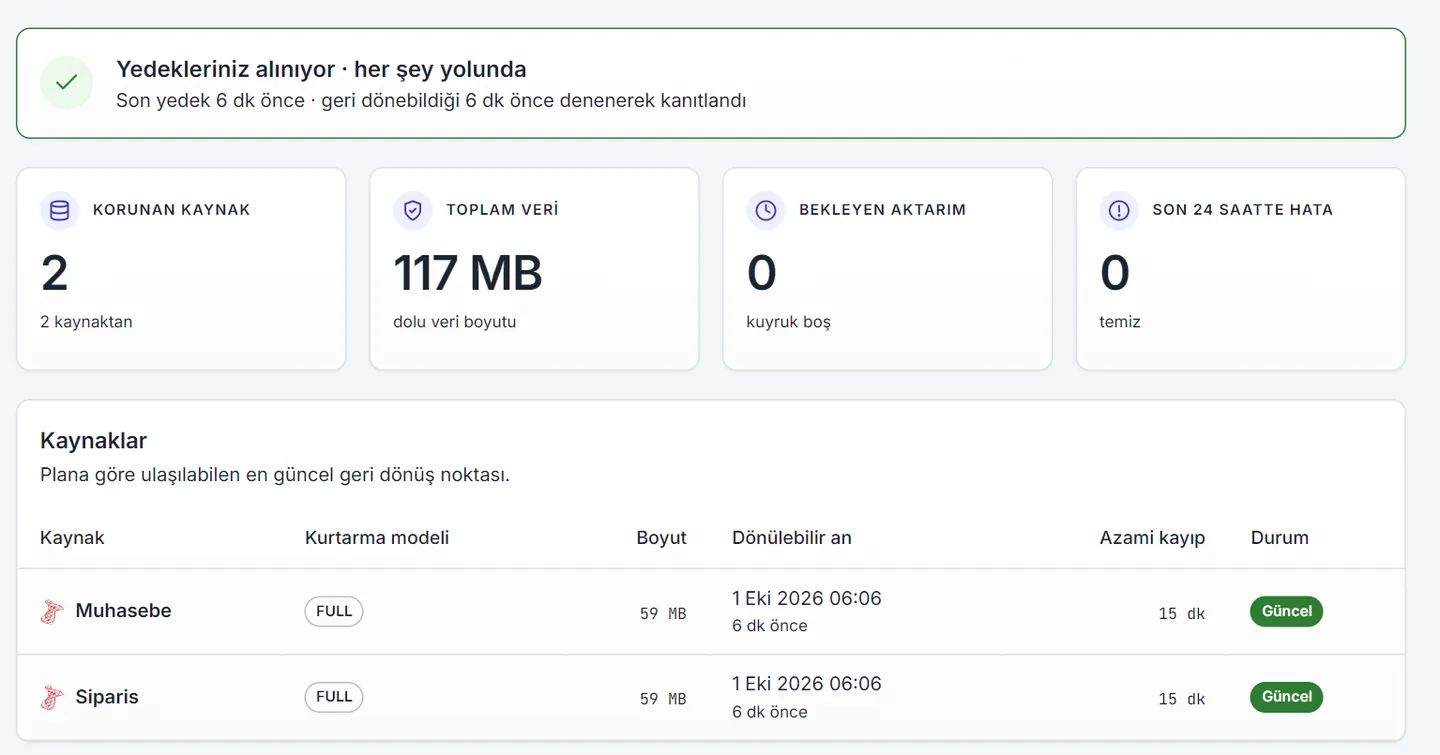Select the FULL badge in the Muhasebe row

pos(334,611)
